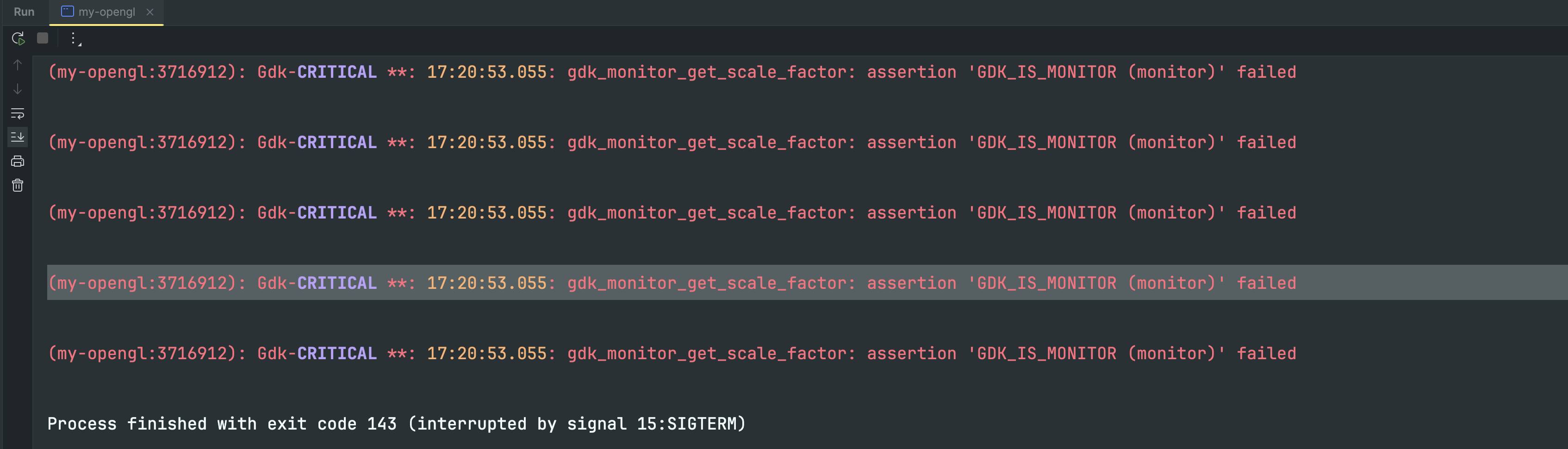Open the more options menu with three dots
The width and height of the screenshot is (1568, 449).
point(73,38)
